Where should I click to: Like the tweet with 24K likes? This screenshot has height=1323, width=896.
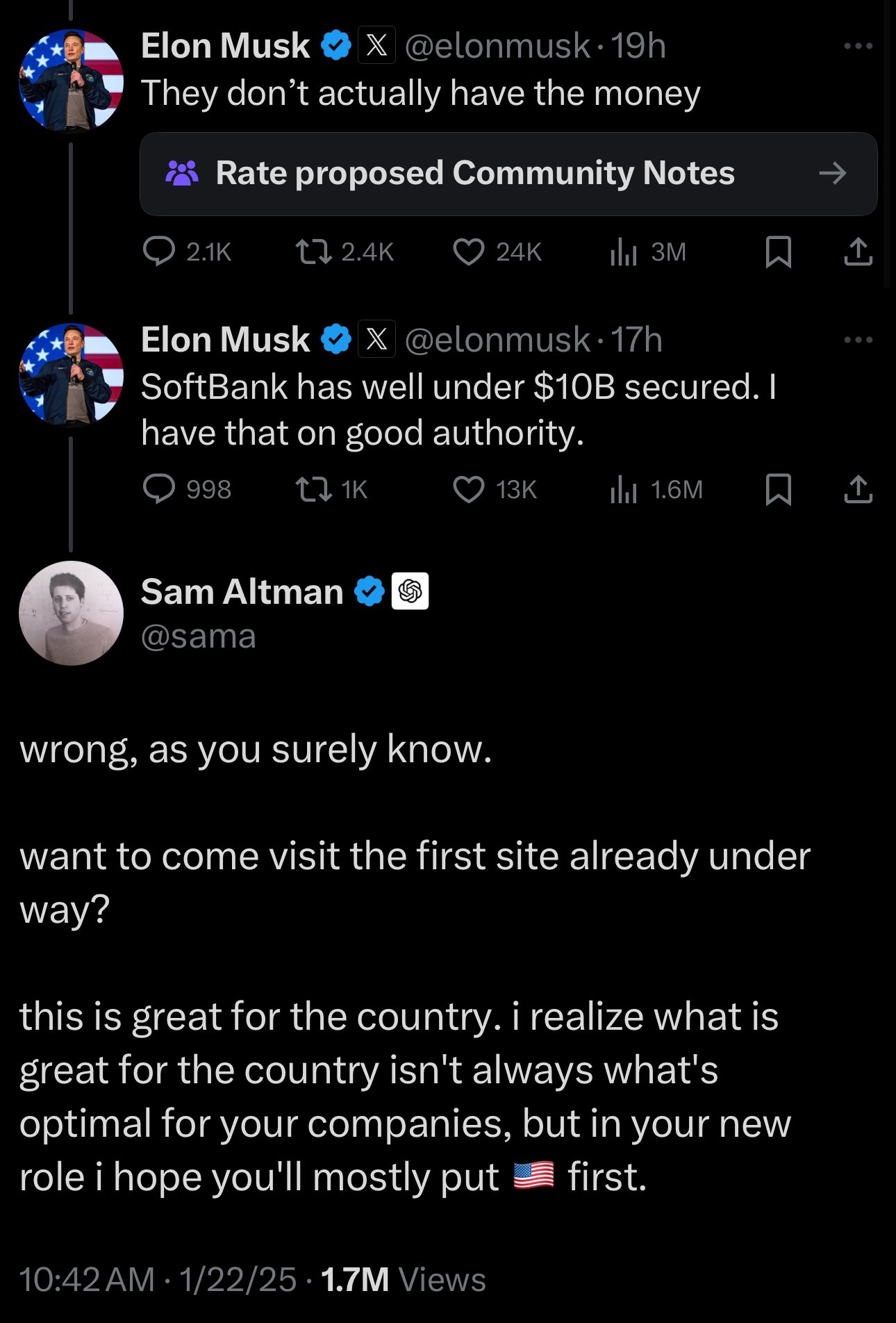point(469,252)
